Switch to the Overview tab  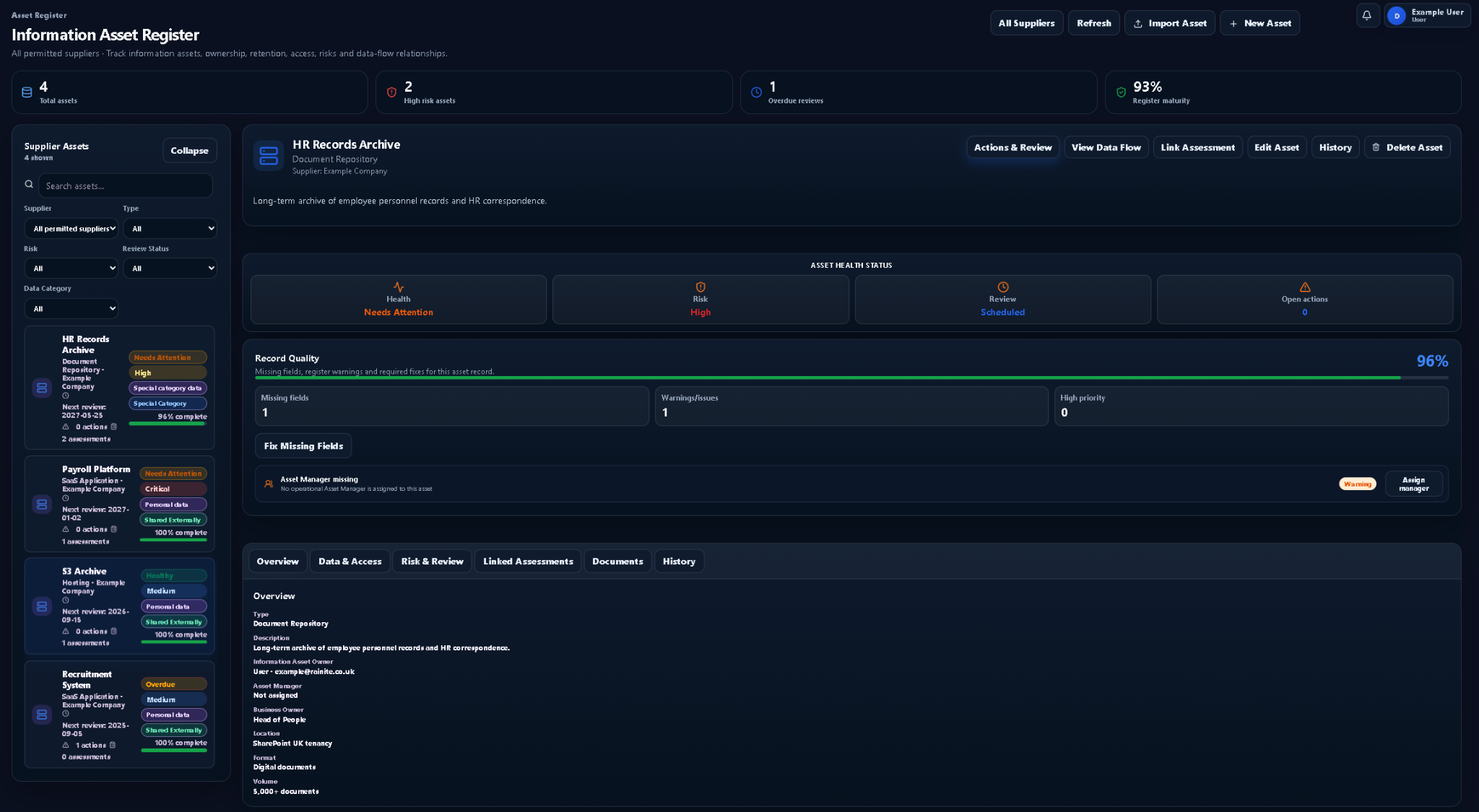(277, 561)
